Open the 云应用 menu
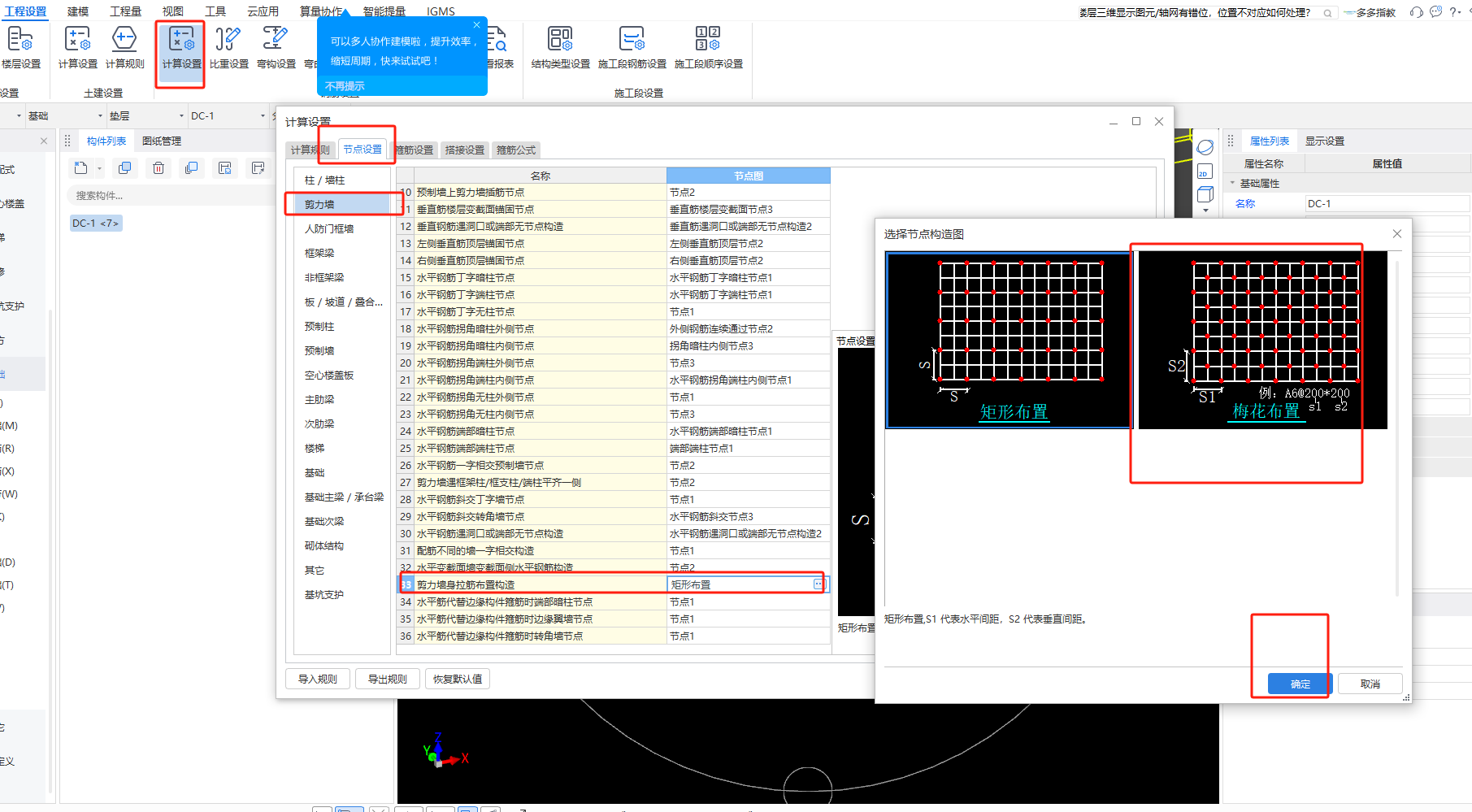Screen dimensions: 1472x812 [x=262, y=11]
